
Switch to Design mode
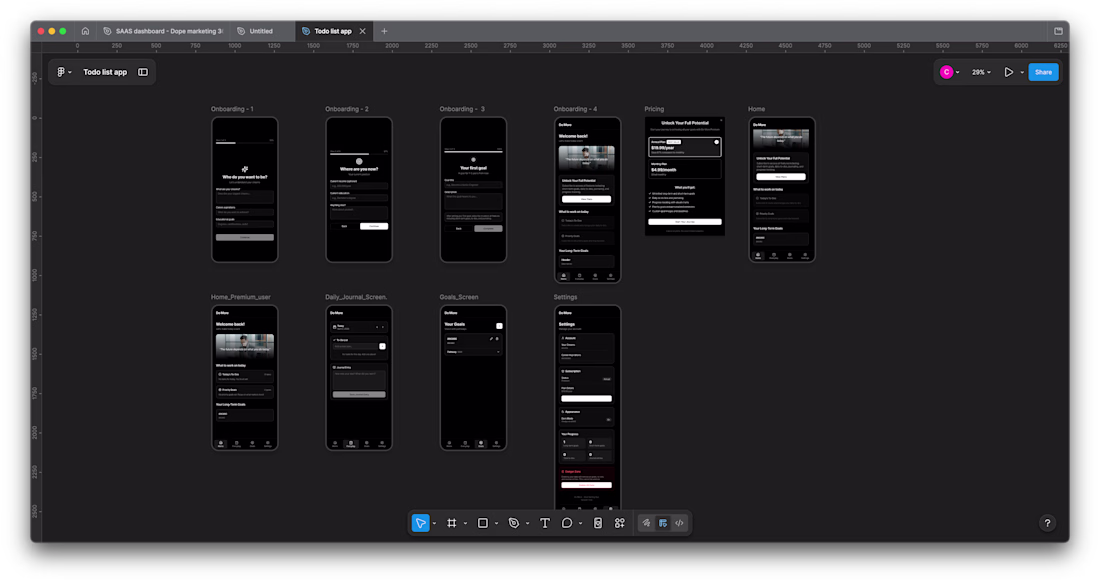(x=663, y=523)
